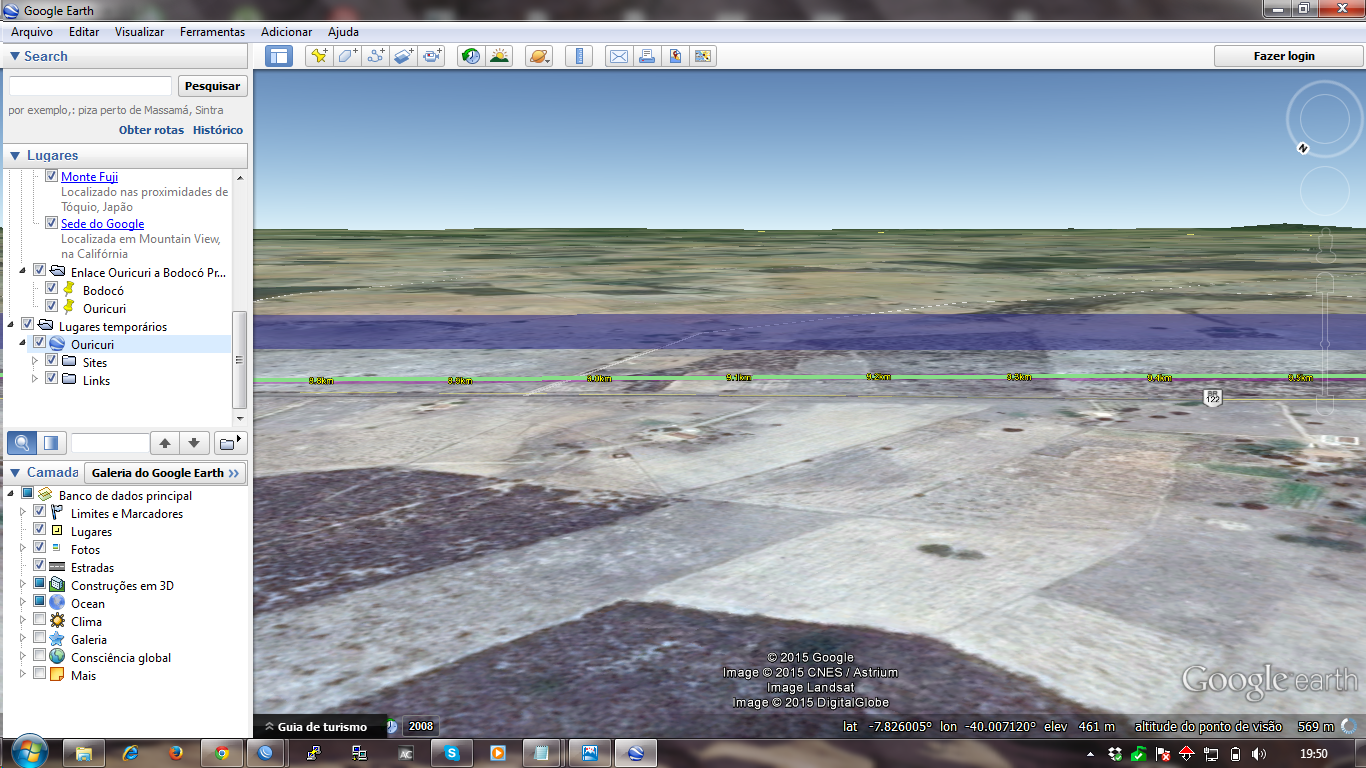
Task: Click the north indicator on the compass
Action: (x=1303, y=148)
